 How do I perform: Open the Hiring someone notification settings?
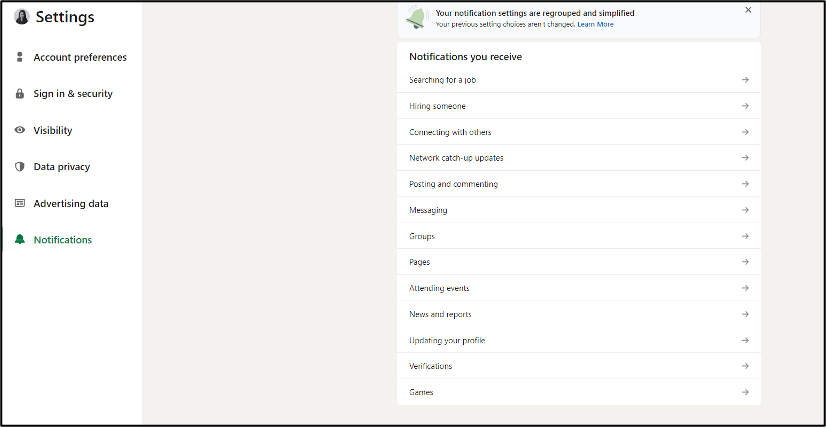(437, 106)
